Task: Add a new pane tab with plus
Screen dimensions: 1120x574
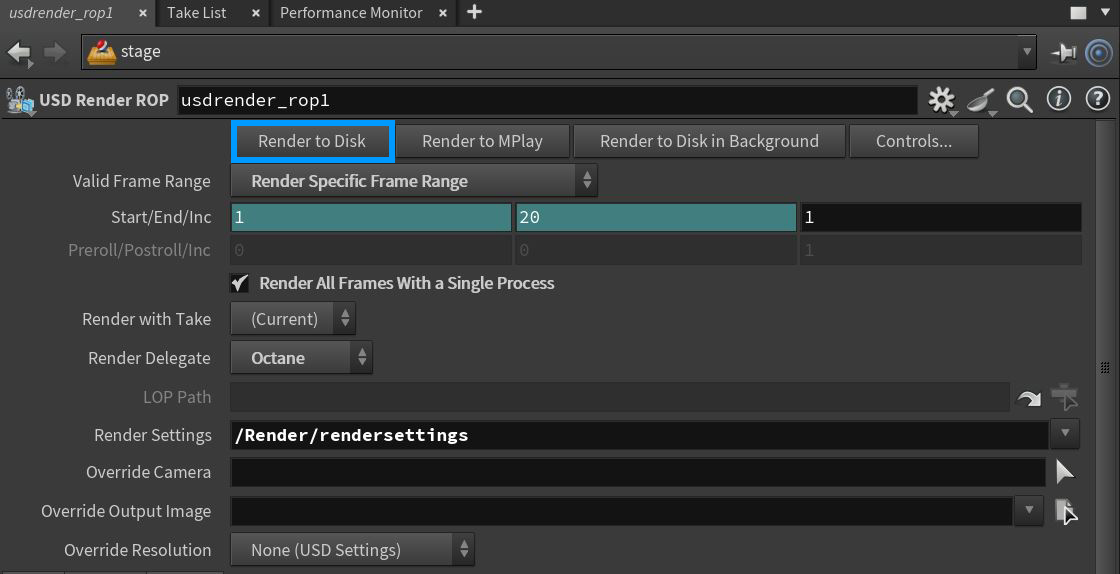Action: tap(475, 13)
